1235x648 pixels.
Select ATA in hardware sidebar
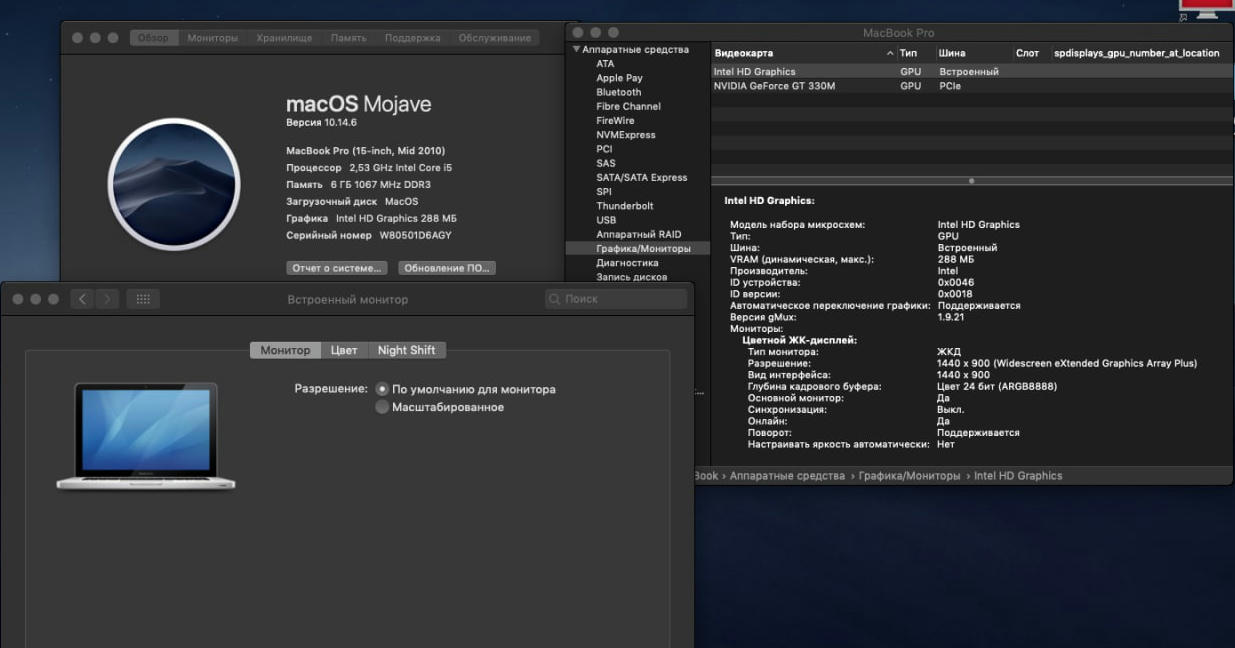coord(605,64)
